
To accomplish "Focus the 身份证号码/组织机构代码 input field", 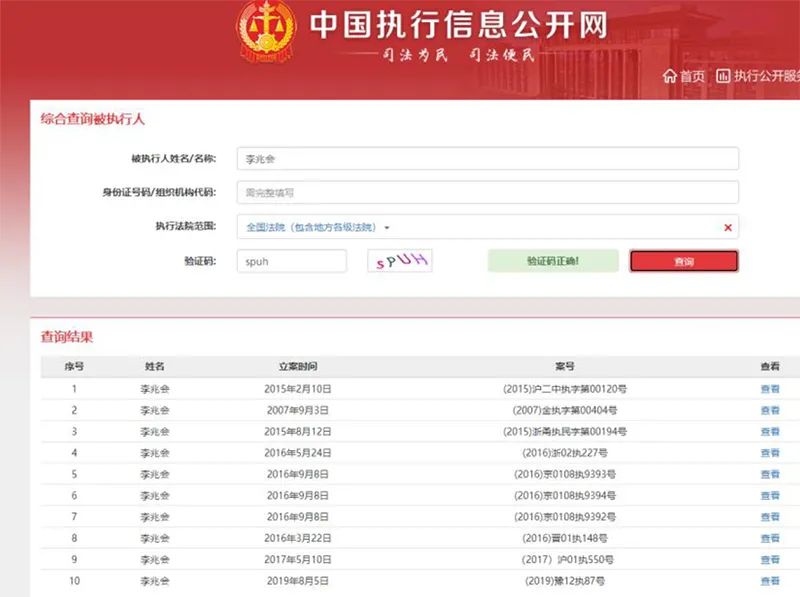I will (x=487, y=192).
